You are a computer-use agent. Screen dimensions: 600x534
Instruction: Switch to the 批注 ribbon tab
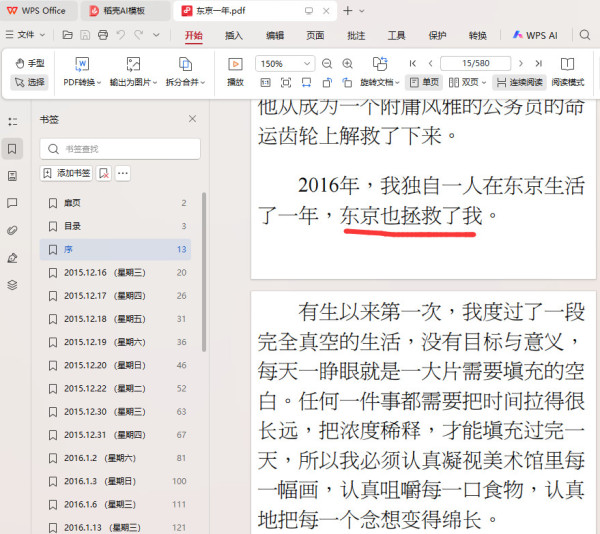[x=356, y=36]
